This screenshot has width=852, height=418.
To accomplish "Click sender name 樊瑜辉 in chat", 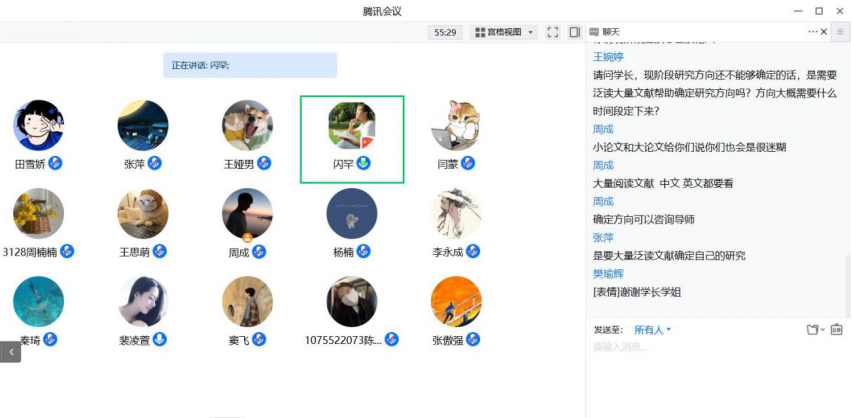I will [608, 274].
